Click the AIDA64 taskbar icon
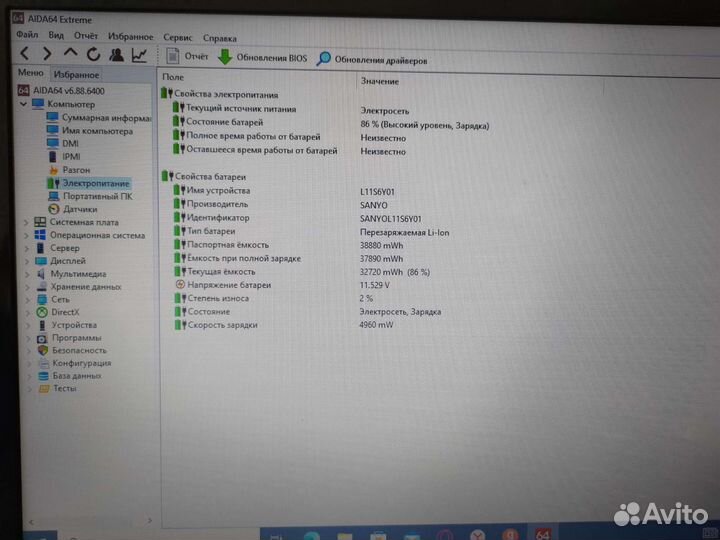 point(542,534)
